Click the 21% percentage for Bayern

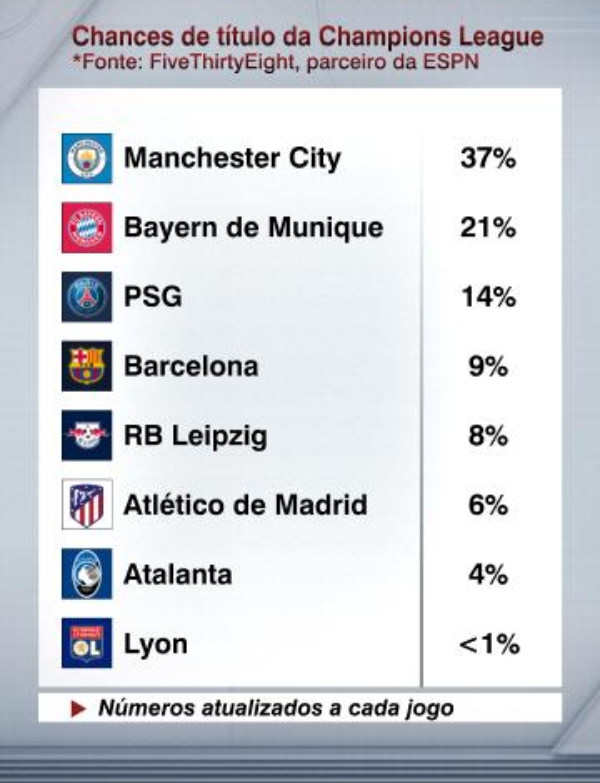tap(488, 228)
